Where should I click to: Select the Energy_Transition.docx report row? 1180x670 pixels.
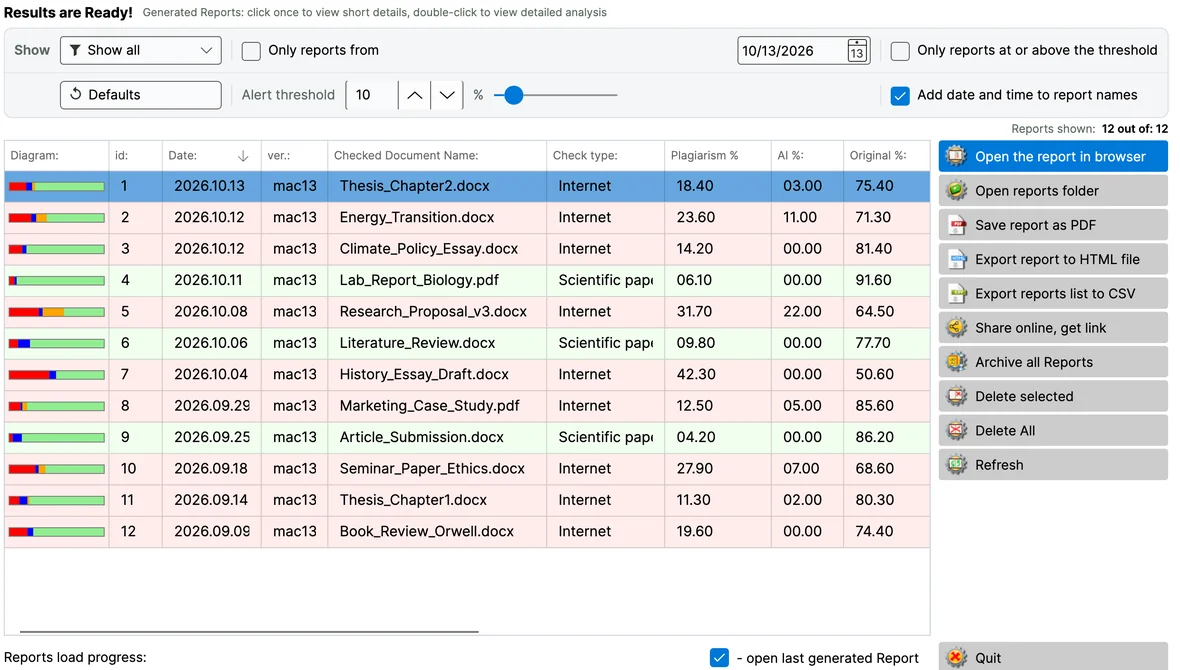click(467, 218)
